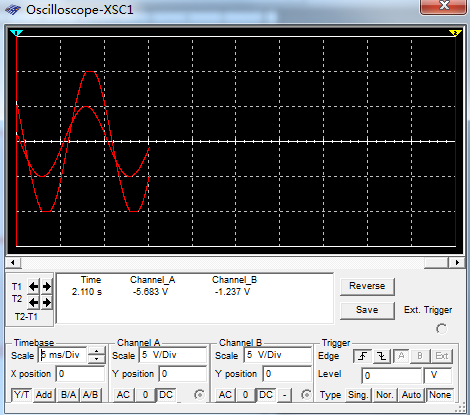This screenshot has width=470, height=415.
Task: Move cursor T2 left with its arrow
Action: tap(33, 303)
